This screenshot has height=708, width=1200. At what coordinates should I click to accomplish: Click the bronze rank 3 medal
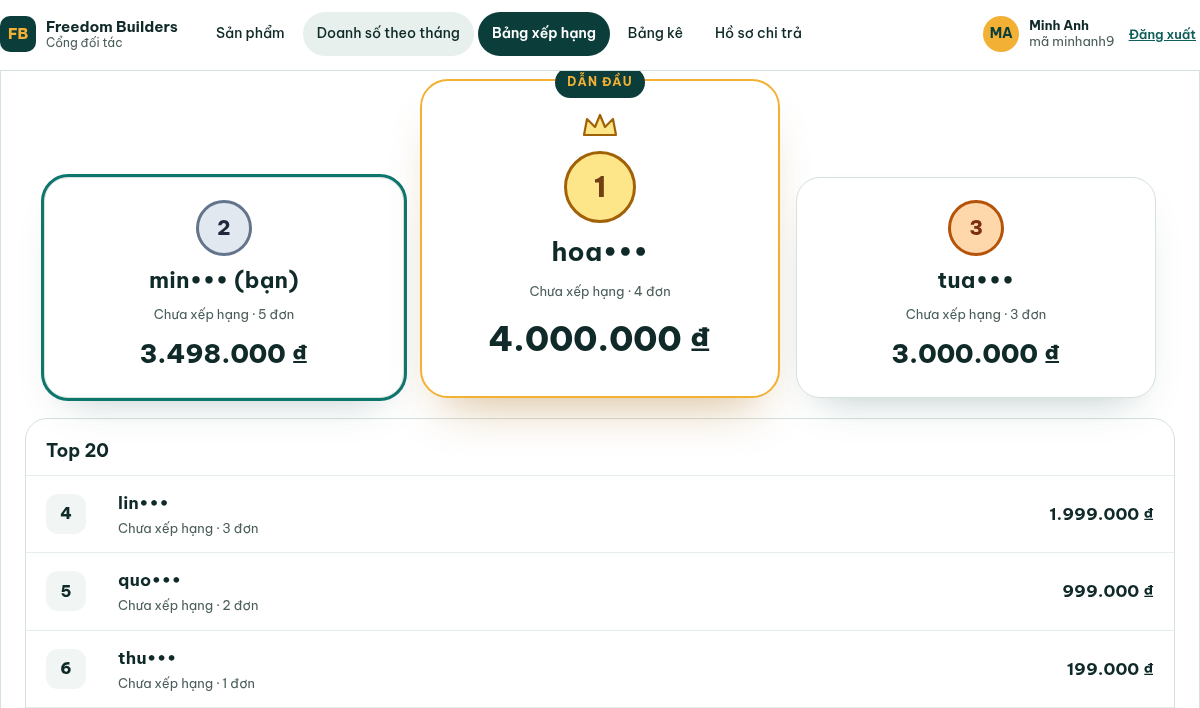(976, 228)
